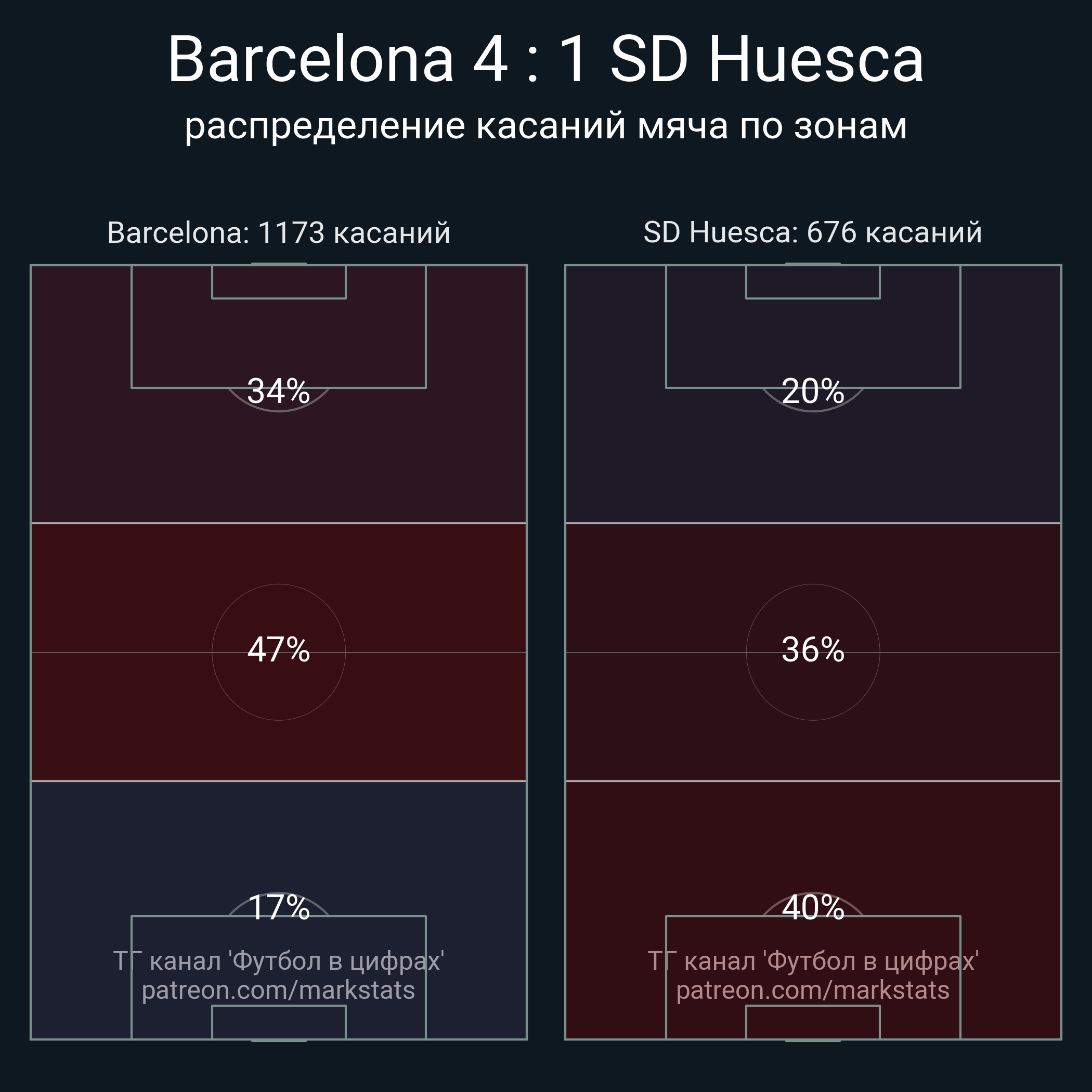This screenshot has width=1092, height=1092.
Task: Click "ТГ канал 'Футбол в цифрах'" on Huesca pitch
Action: 813,961
